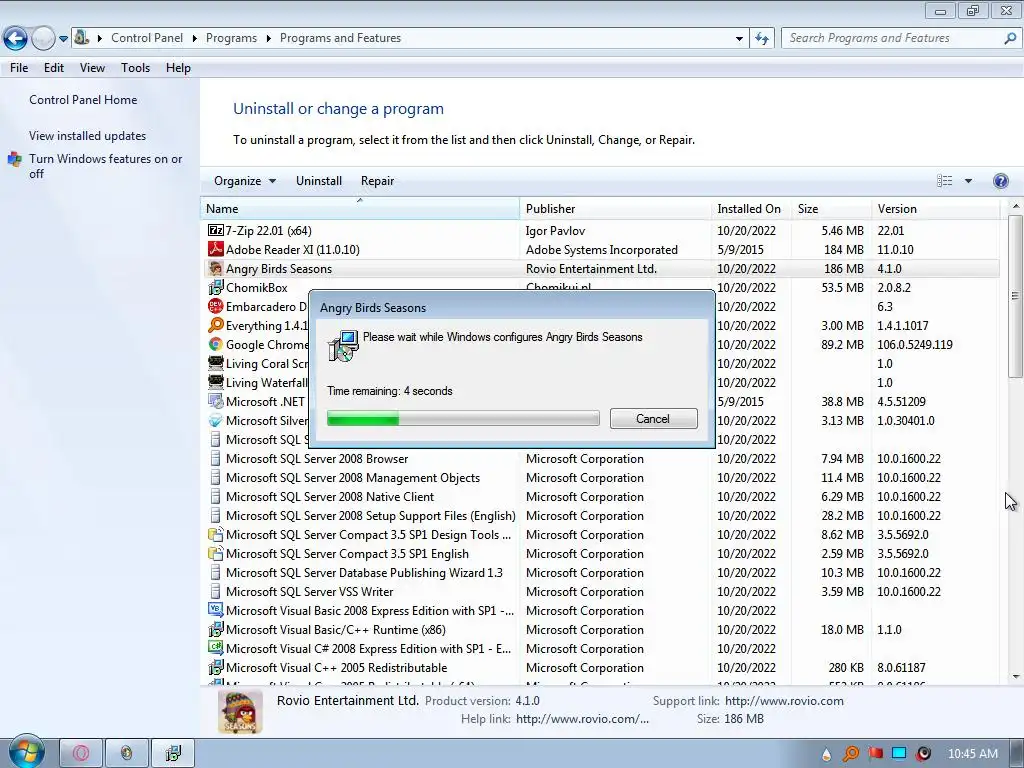Click the Visual Basic 2008 Express icon
The height and width of the screenshot is (768, 1024).
coord(216,610)
